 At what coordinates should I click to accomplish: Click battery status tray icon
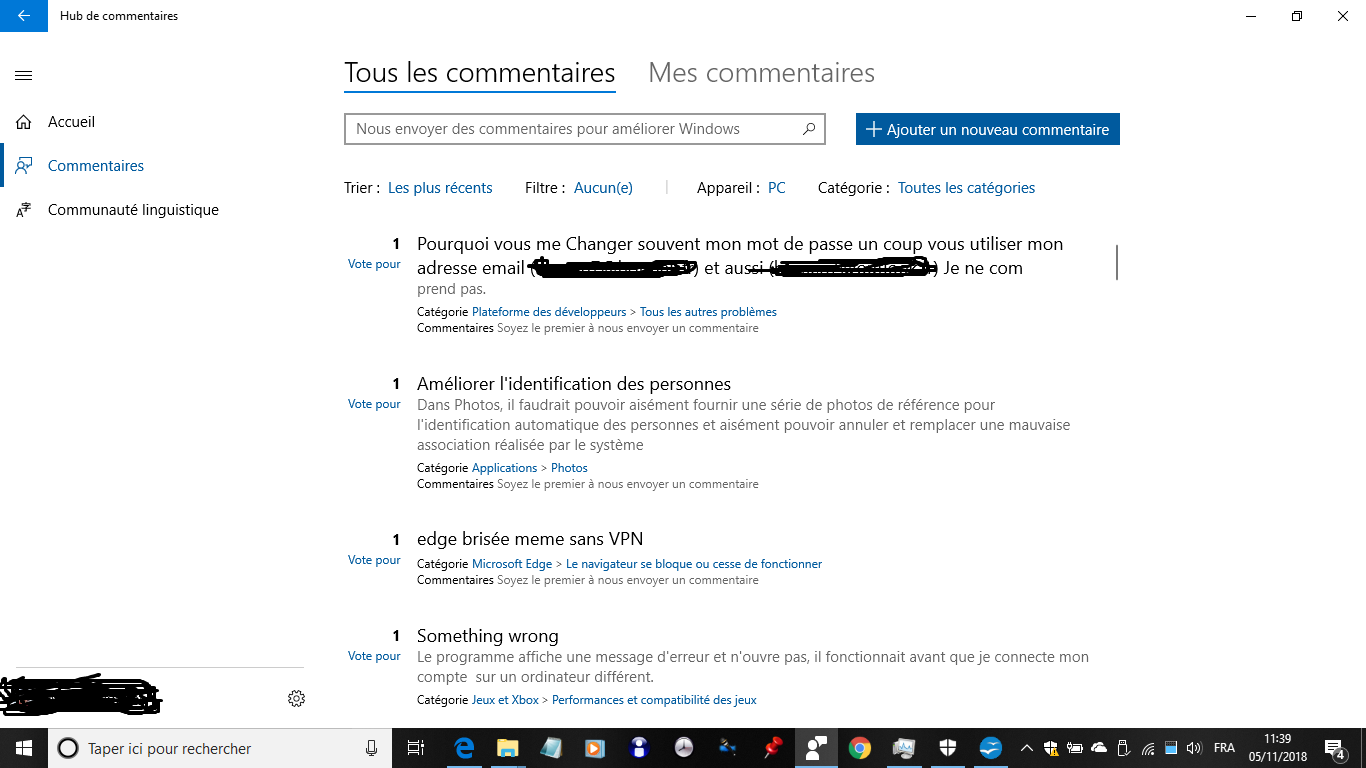[1075, 748]
